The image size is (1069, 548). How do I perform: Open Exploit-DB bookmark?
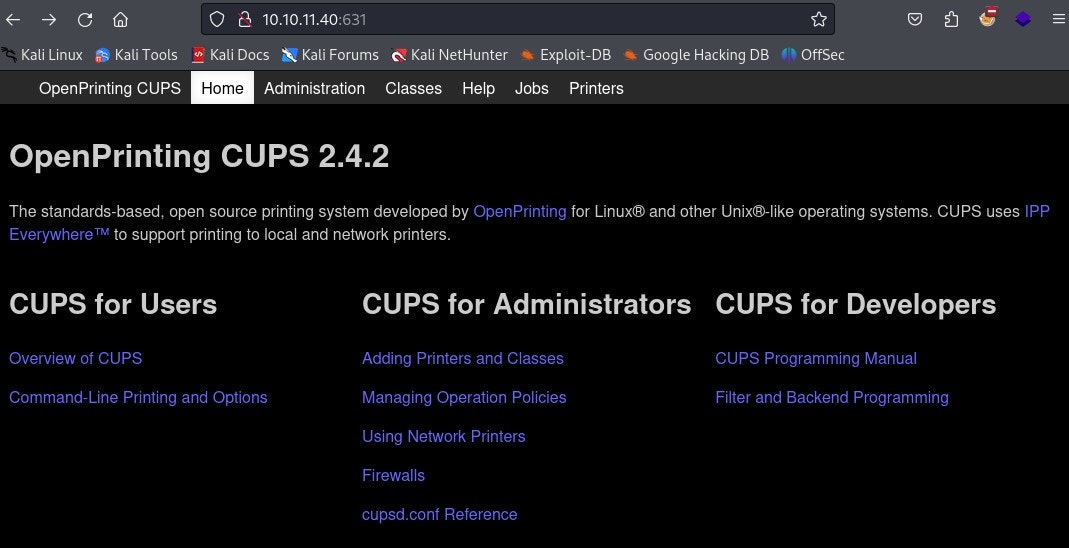(566, 55)
